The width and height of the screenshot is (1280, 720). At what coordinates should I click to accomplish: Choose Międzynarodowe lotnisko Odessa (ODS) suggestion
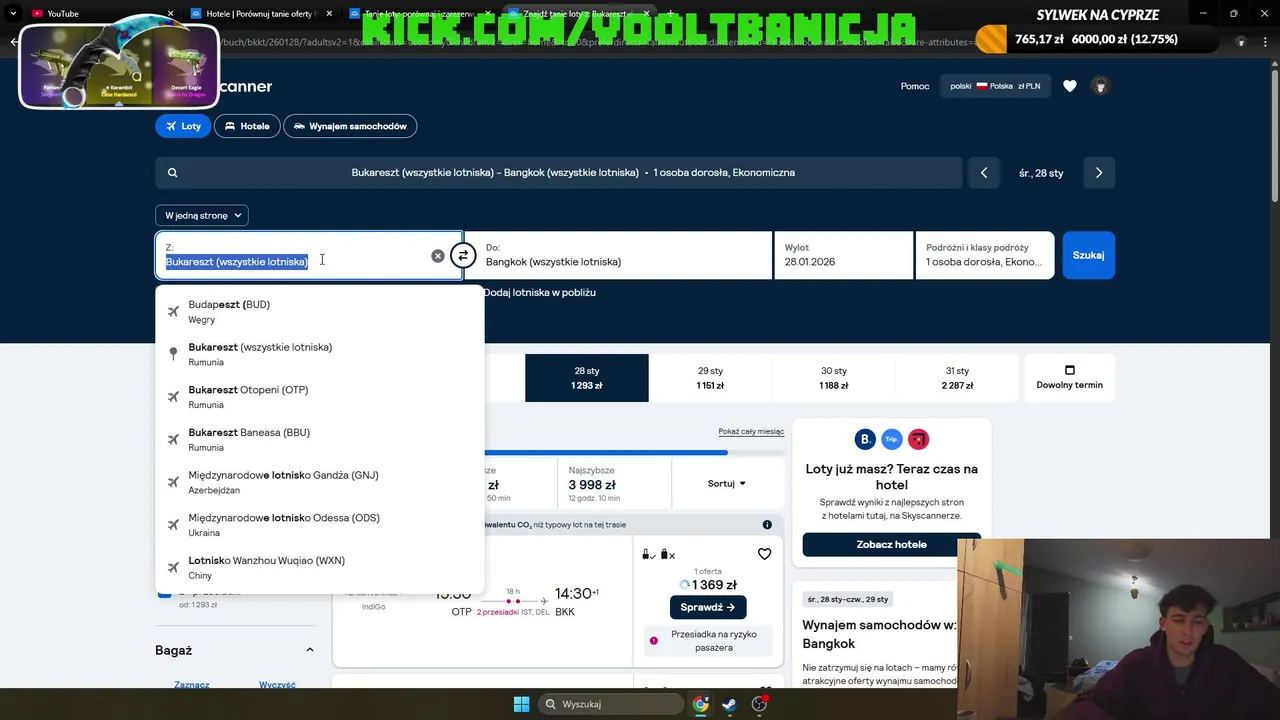point(320,525)
